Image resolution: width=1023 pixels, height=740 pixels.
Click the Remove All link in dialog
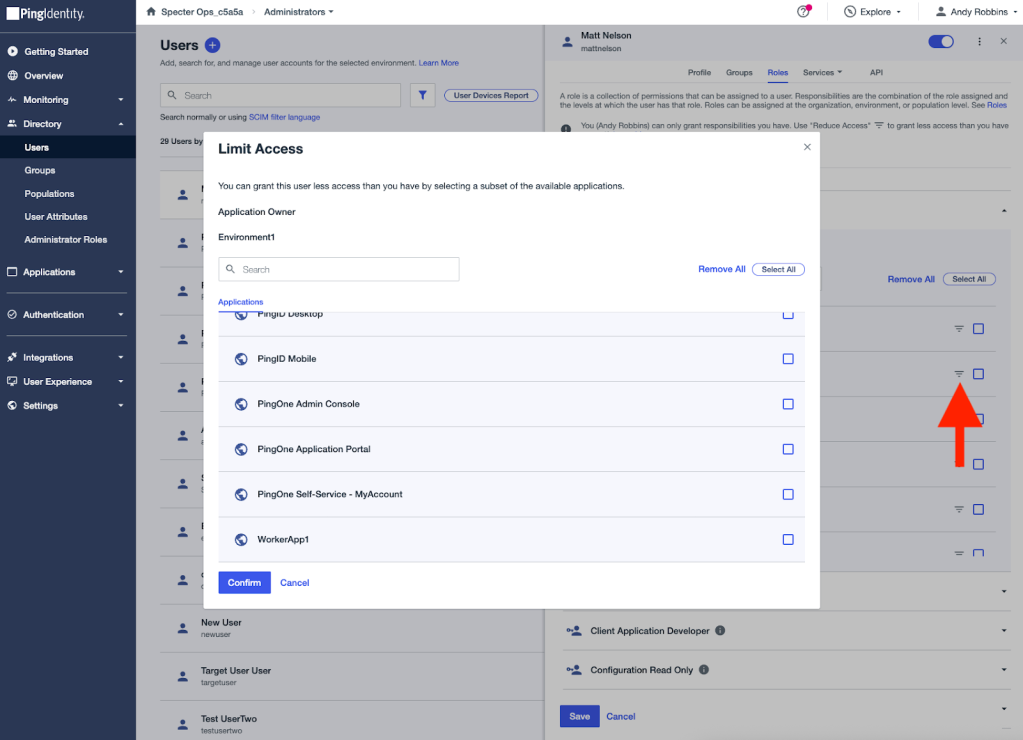pyautogui.click(x=721, y=269)
